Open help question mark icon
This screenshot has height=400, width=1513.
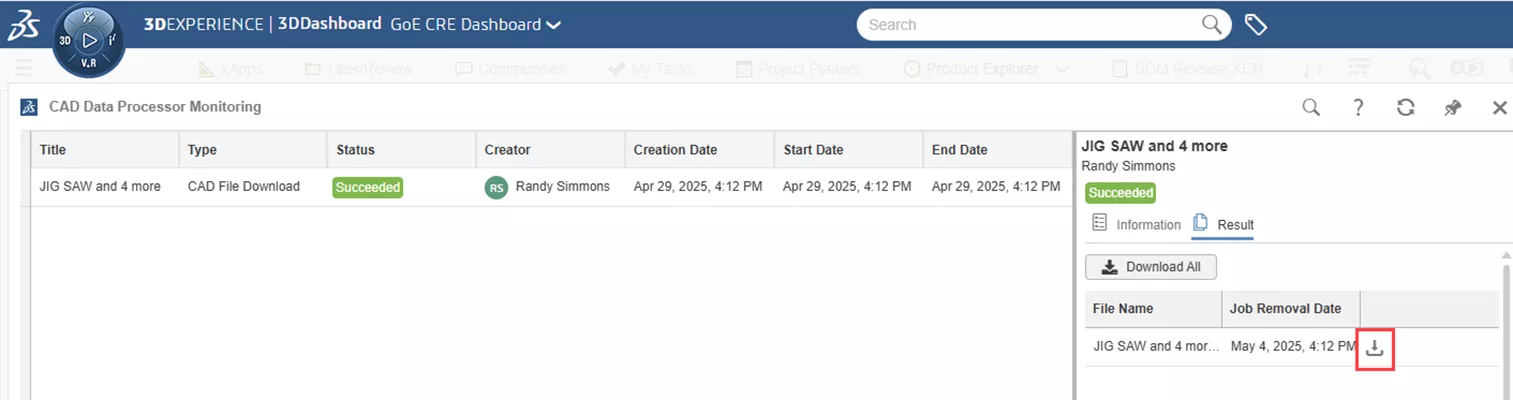(x=1358, y=108)
